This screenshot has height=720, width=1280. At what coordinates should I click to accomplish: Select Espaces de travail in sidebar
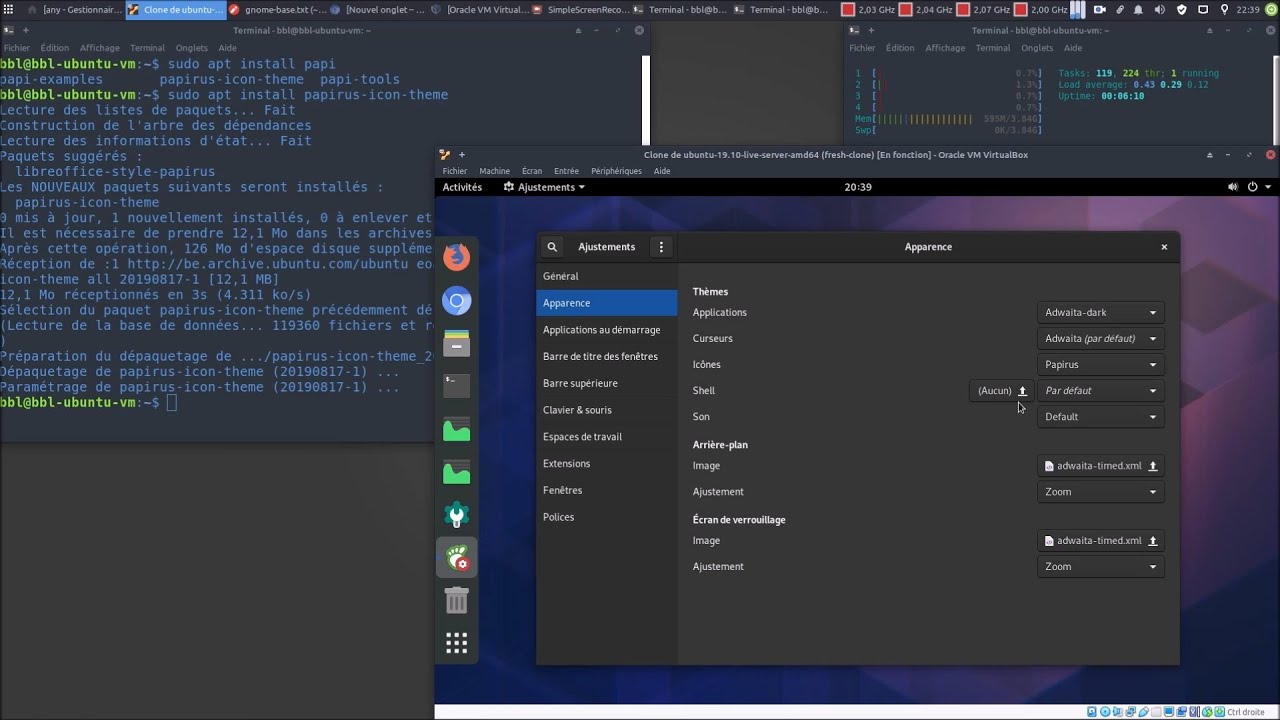pos(607,437)
